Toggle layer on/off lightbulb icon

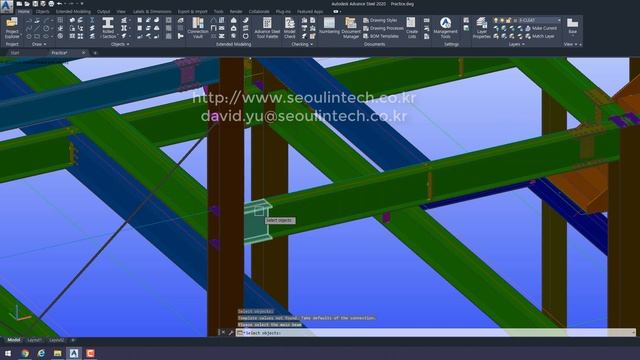pos(496,20)
